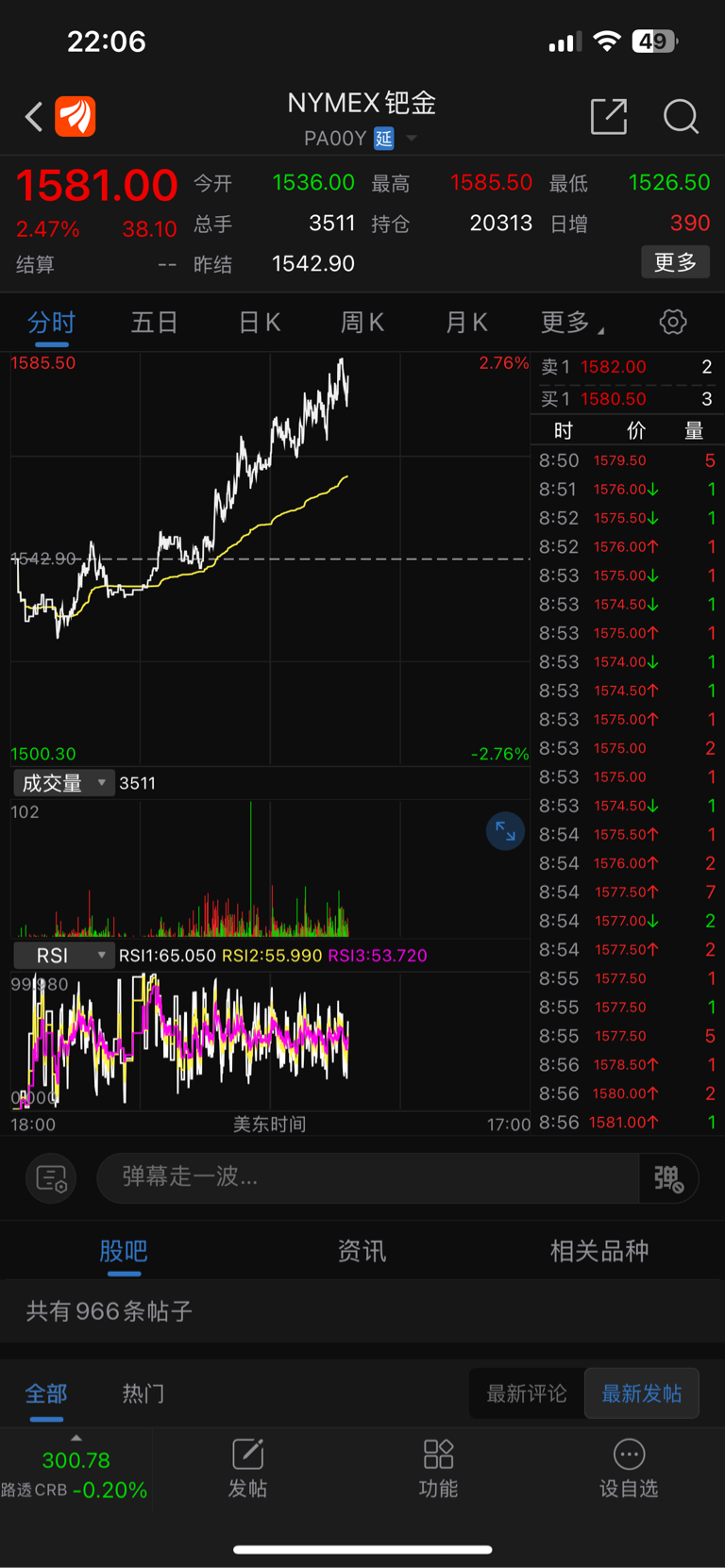Tap the 8:50 1579.50 trade row
Screen dimensions: 725x1568
[x=627, y=460]
